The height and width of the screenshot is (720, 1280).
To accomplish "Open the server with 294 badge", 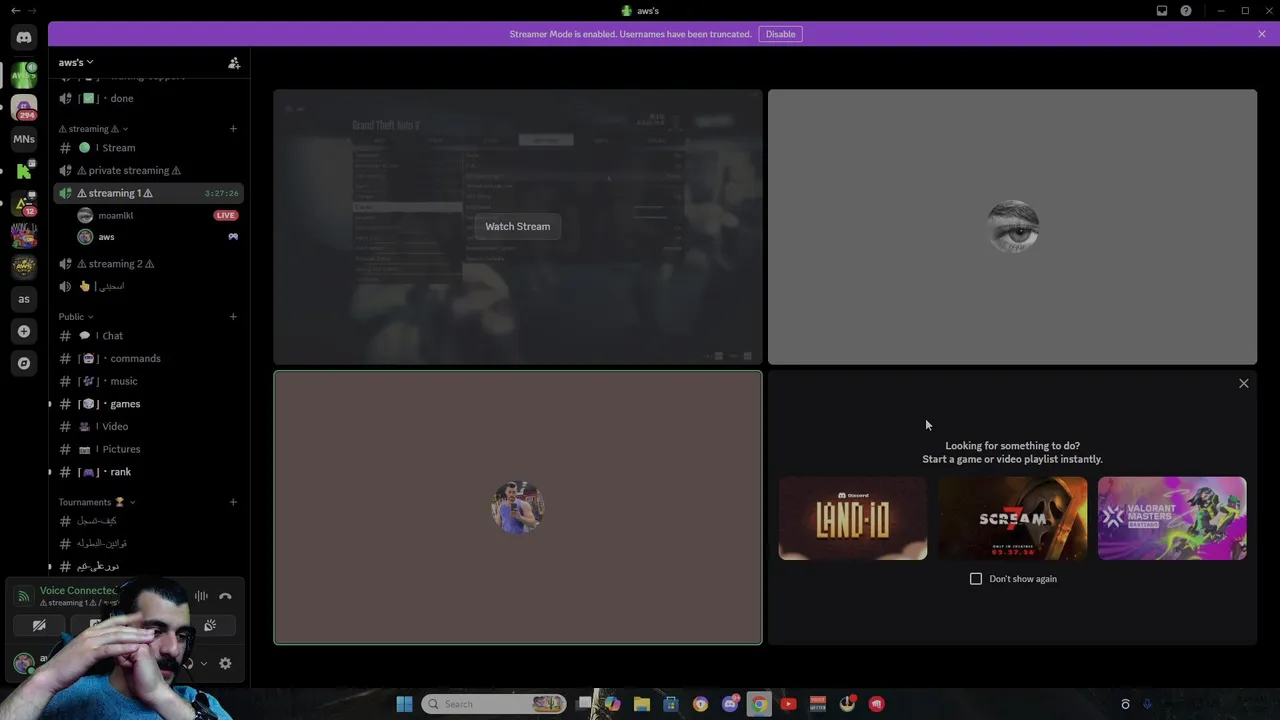I will click(24, 107).
